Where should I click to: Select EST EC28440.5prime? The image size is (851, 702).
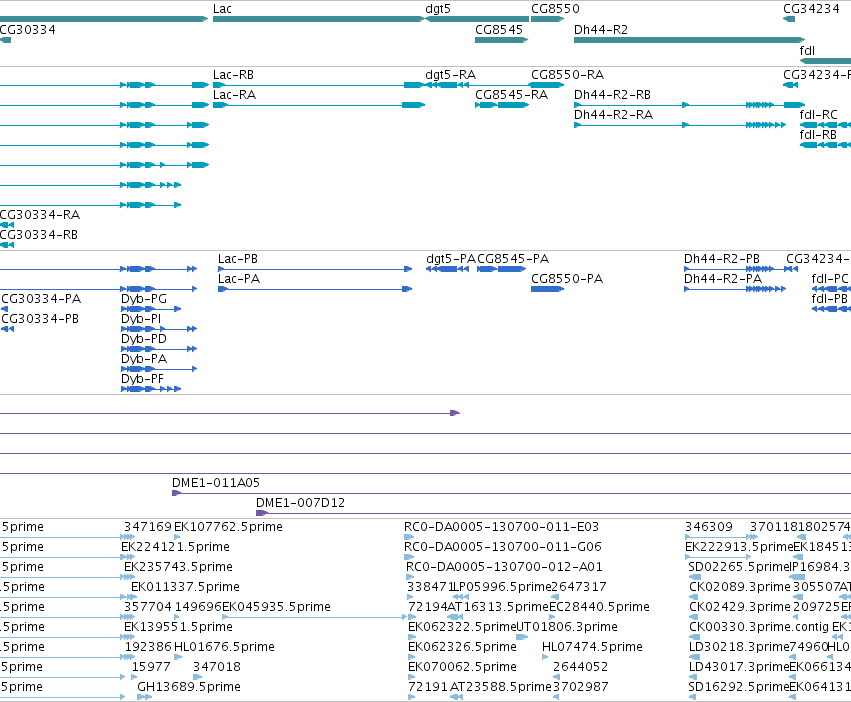(x=599, y=608)
